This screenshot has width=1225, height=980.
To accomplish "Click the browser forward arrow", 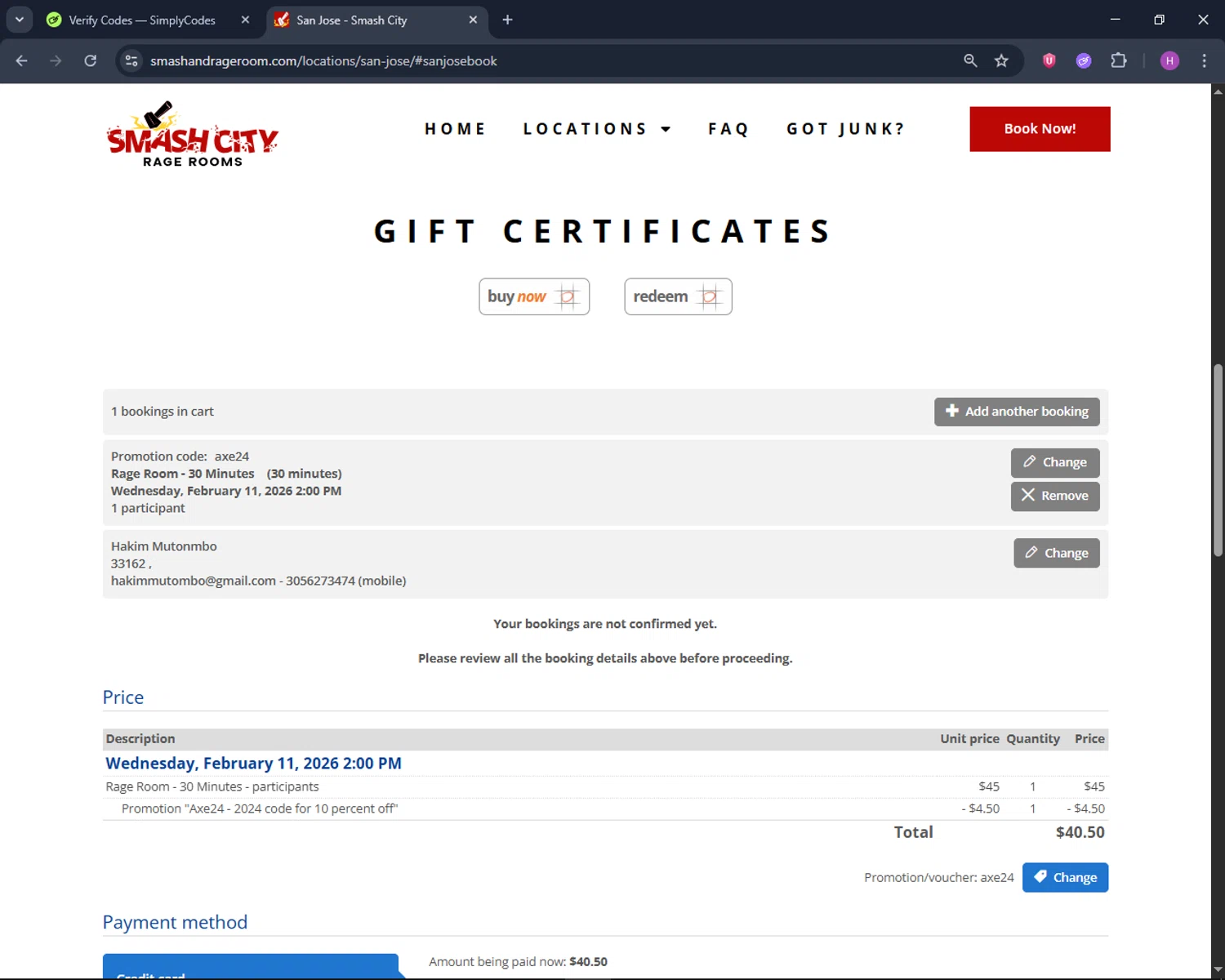I will pyautogui.click(x=56, y=60).
